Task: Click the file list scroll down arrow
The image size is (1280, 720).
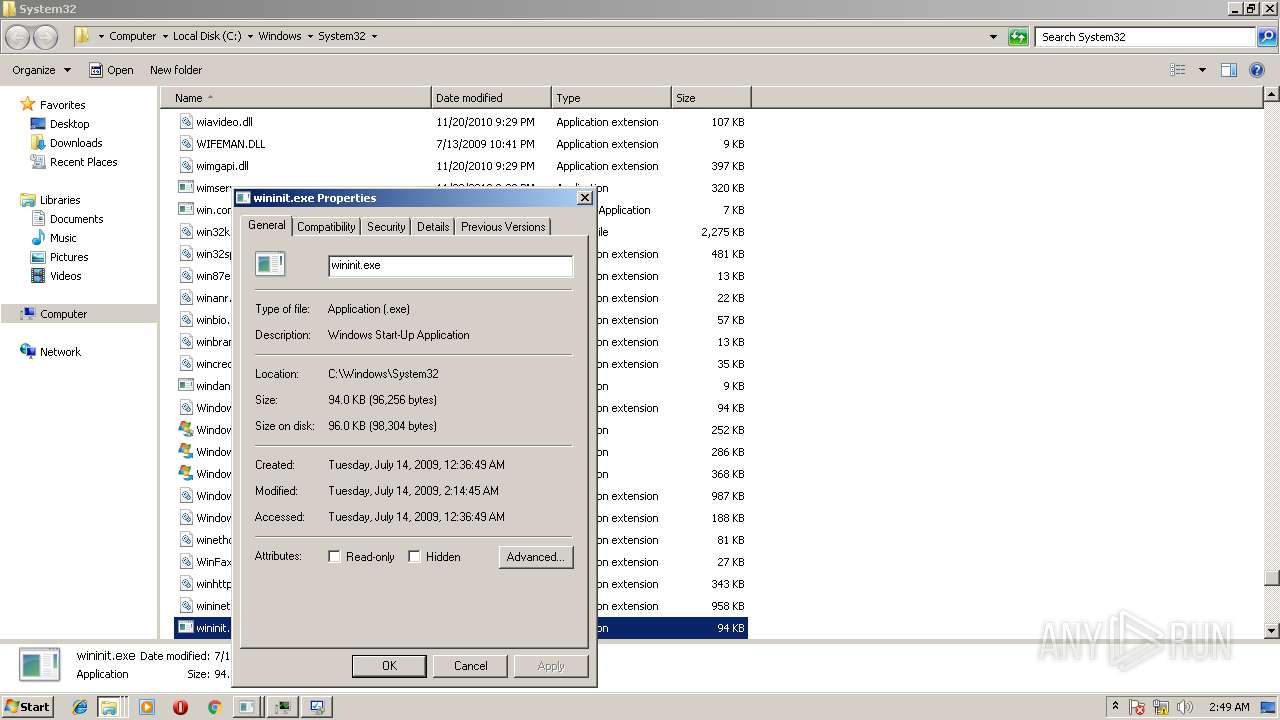Action: [1271, 631]
